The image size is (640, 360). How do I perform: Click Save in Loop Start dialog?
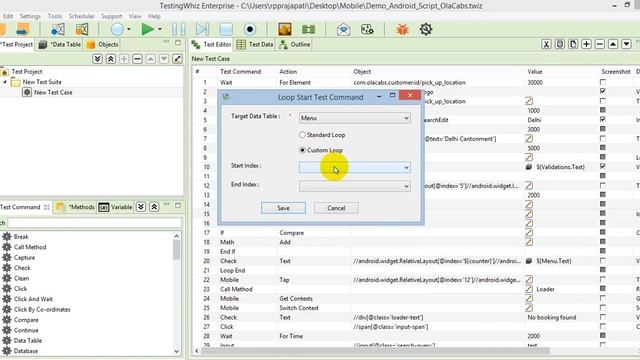pos(283,208)
